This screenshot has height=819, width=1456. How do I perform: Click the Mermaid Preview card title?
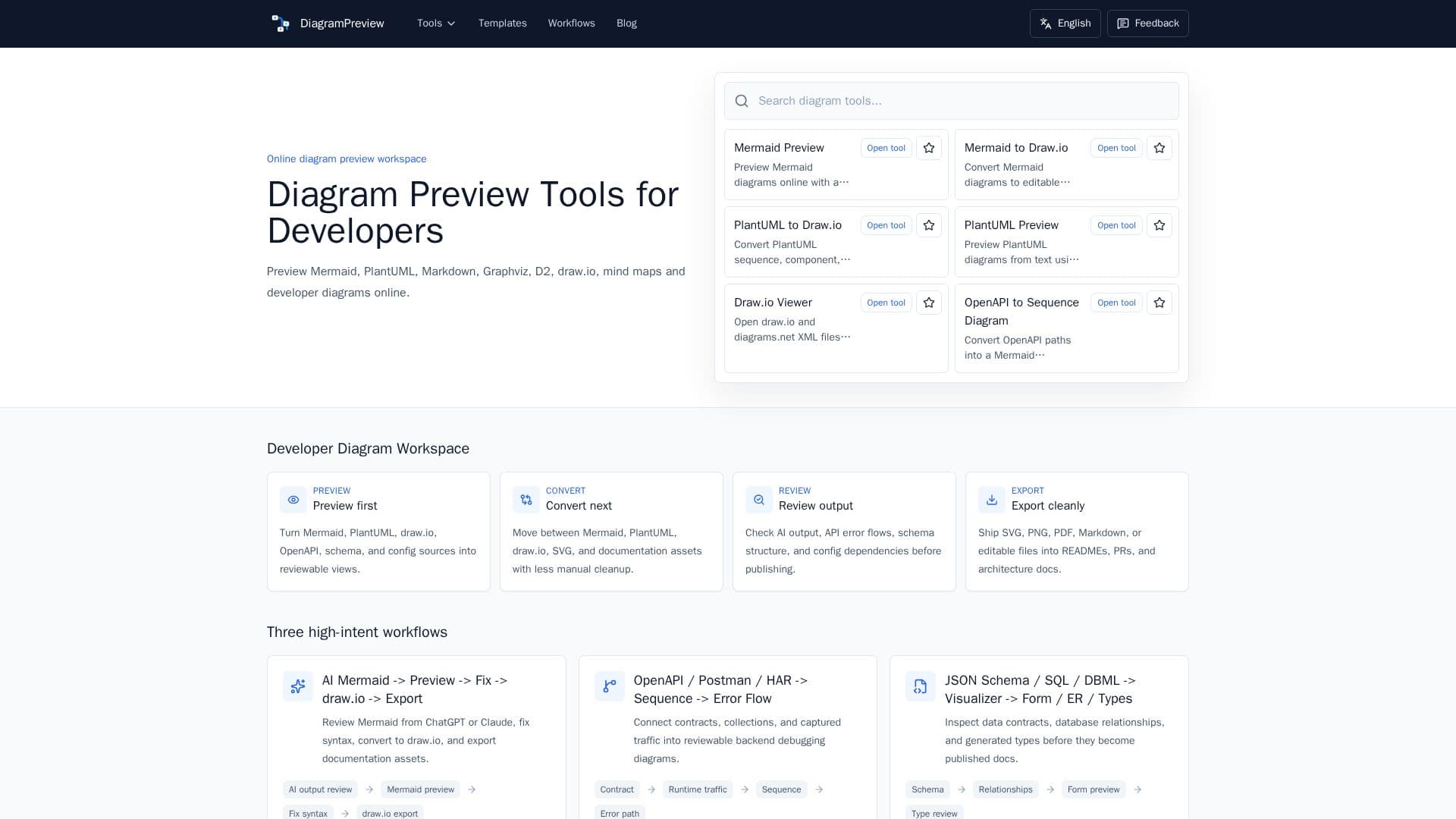tap(779, 148)
